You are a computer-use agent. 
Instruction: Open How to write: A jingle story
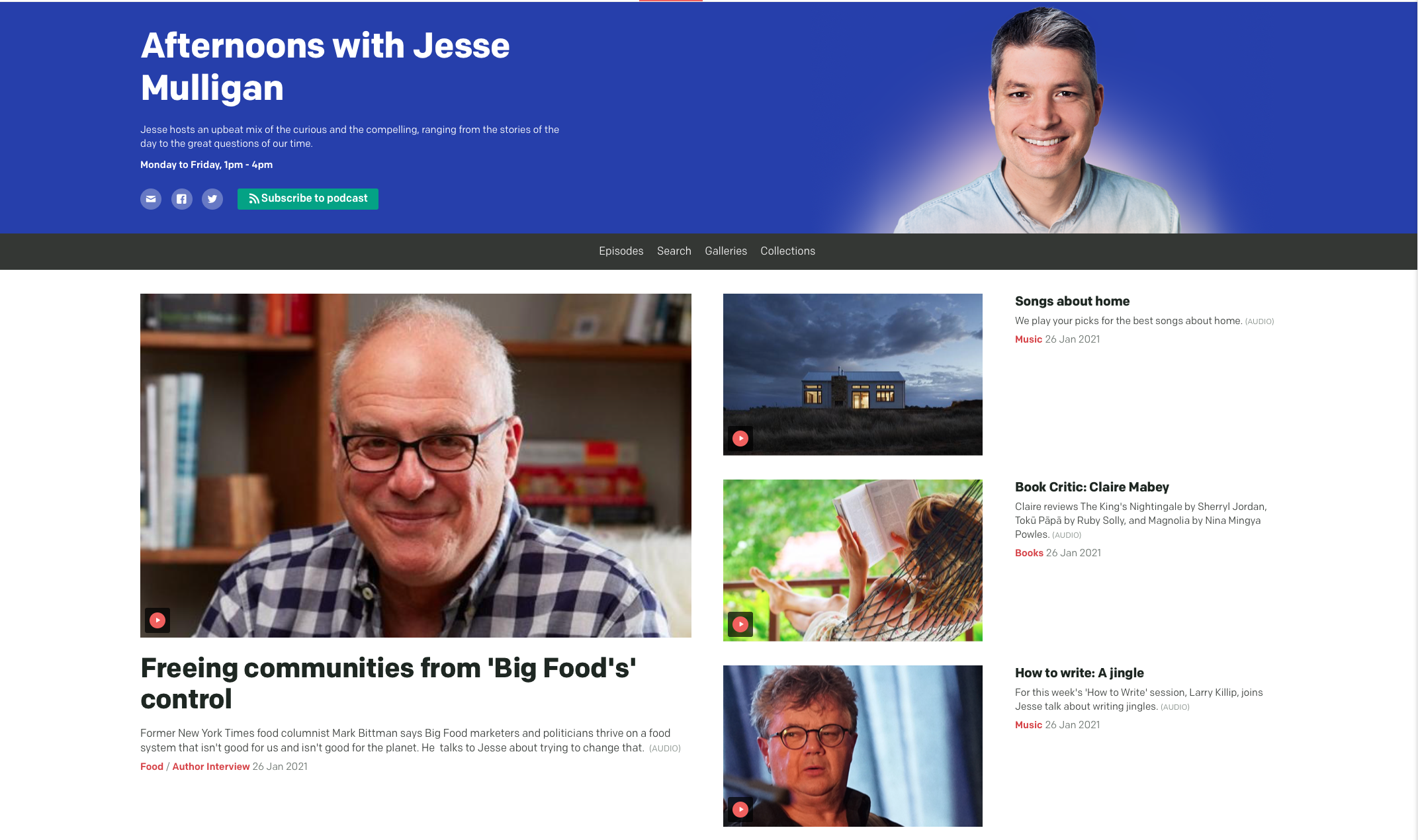pyautogui.click(x=1079, y=673)
